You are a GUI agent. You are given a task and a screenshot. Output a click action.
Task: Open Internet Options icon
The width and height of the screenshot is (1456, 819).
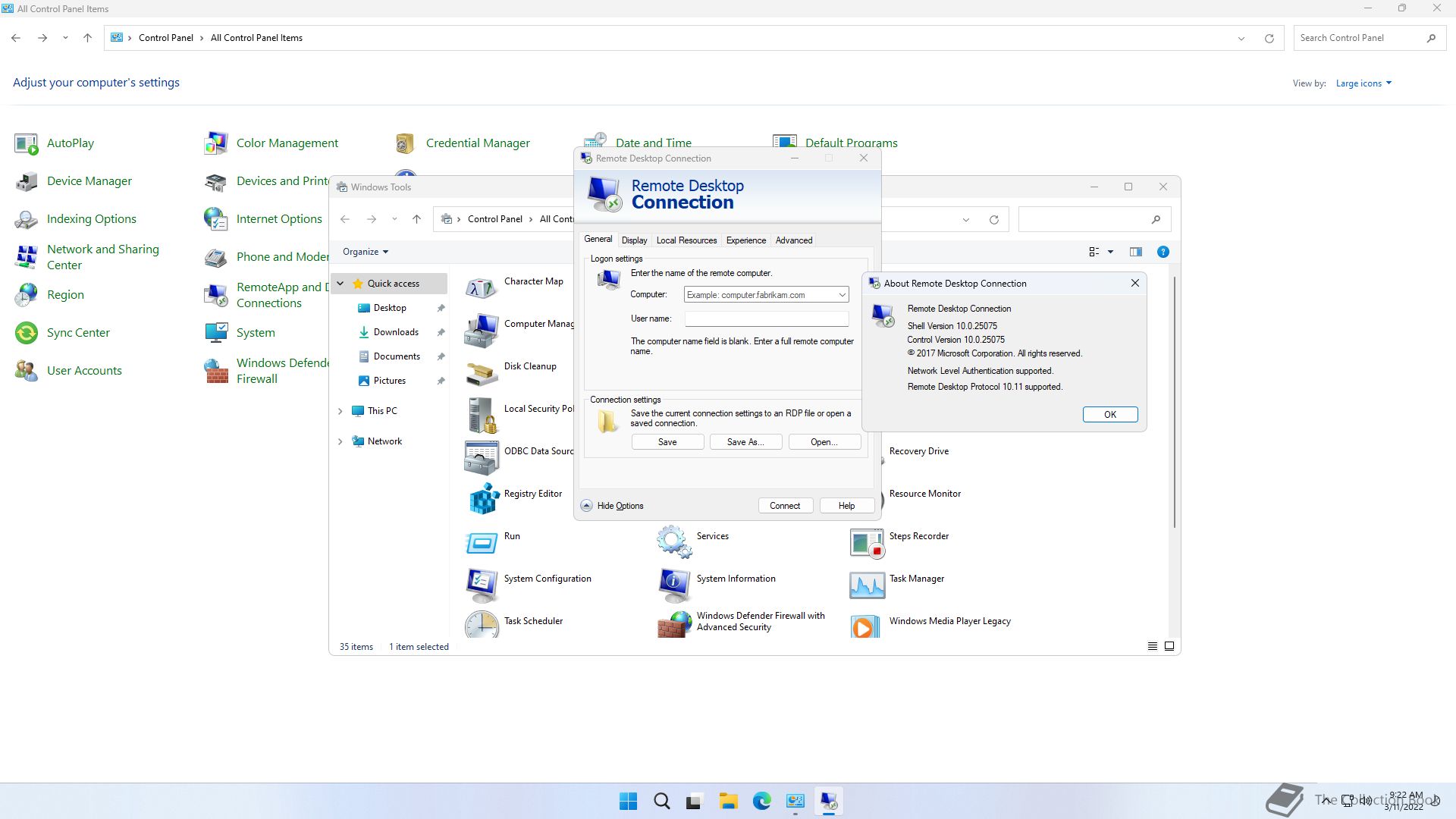click(216, 219)
